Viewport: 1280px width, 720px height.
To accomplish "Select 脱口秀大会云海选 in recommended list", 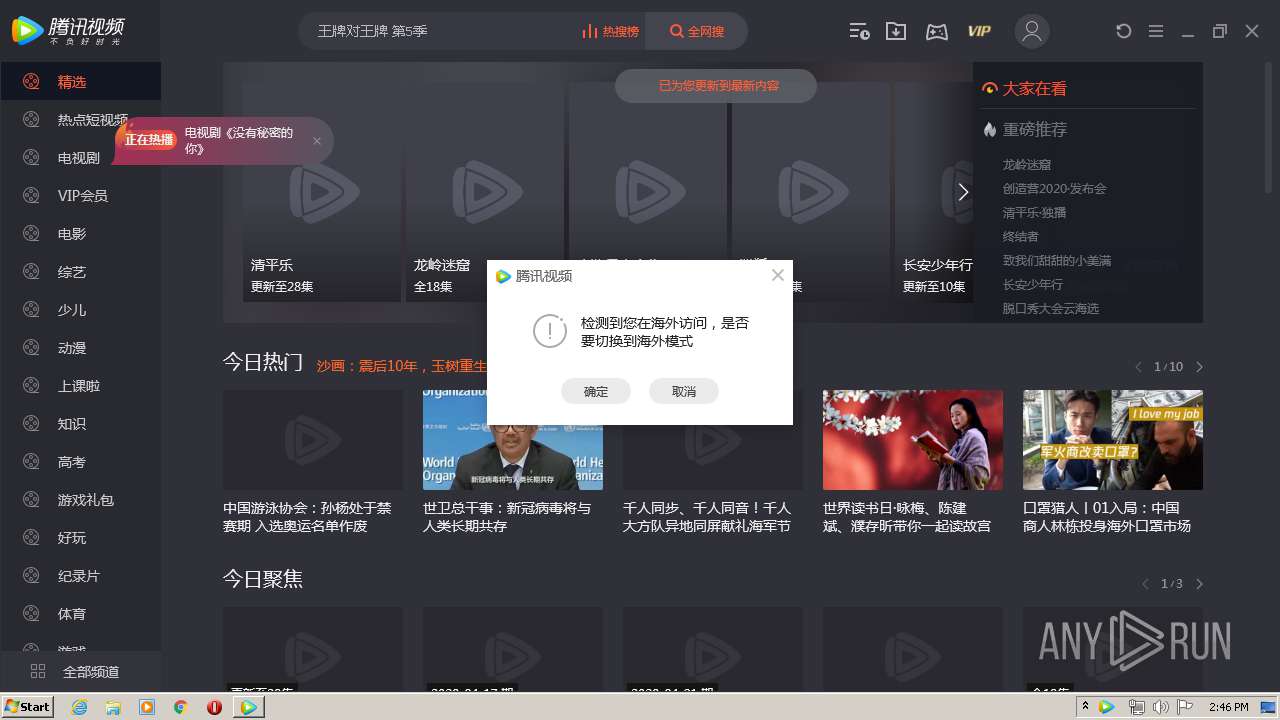I will [1051, 308].
